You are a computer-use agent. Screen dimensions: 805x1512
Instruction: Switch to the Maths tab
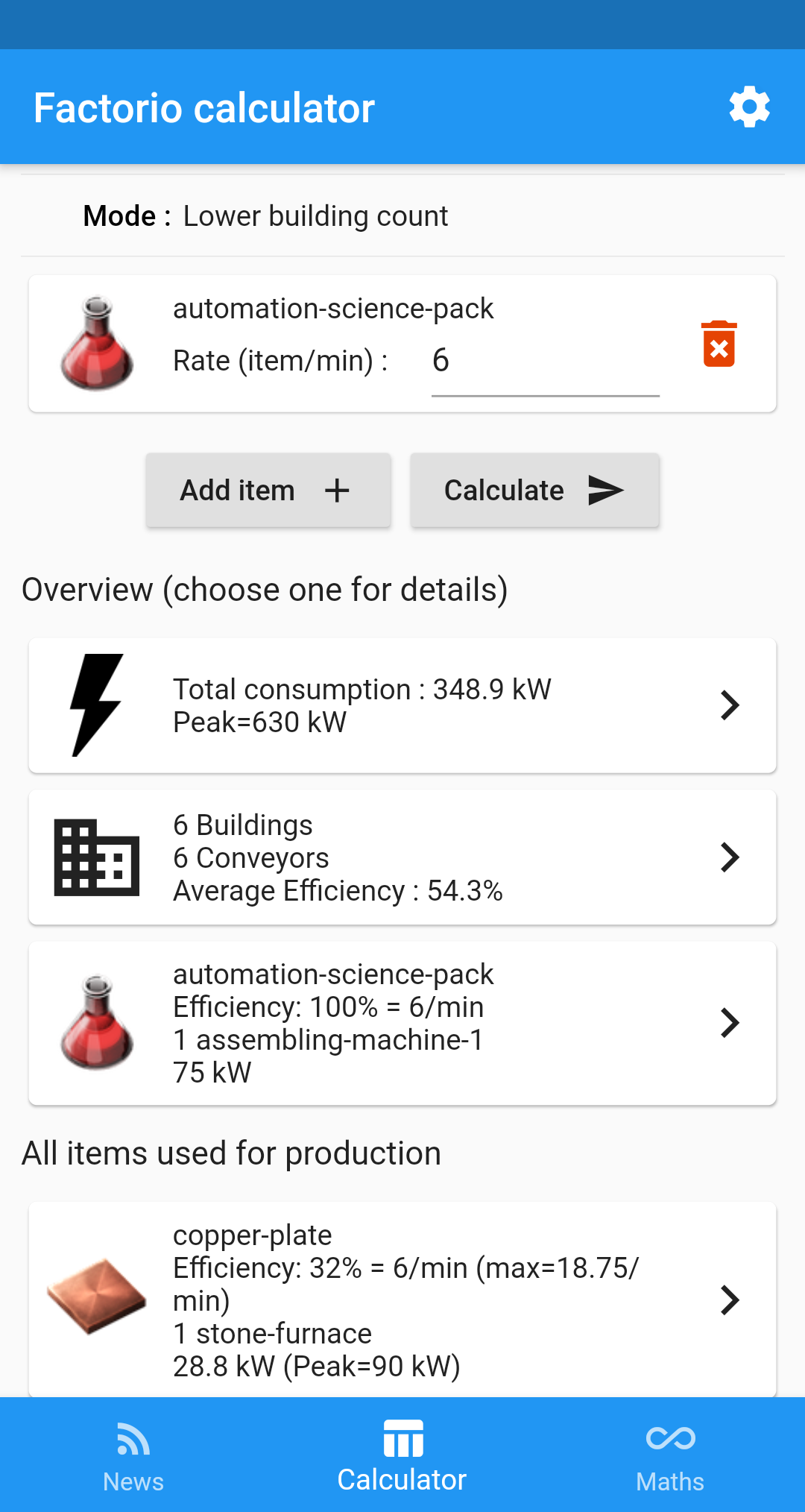[670, 1456]
